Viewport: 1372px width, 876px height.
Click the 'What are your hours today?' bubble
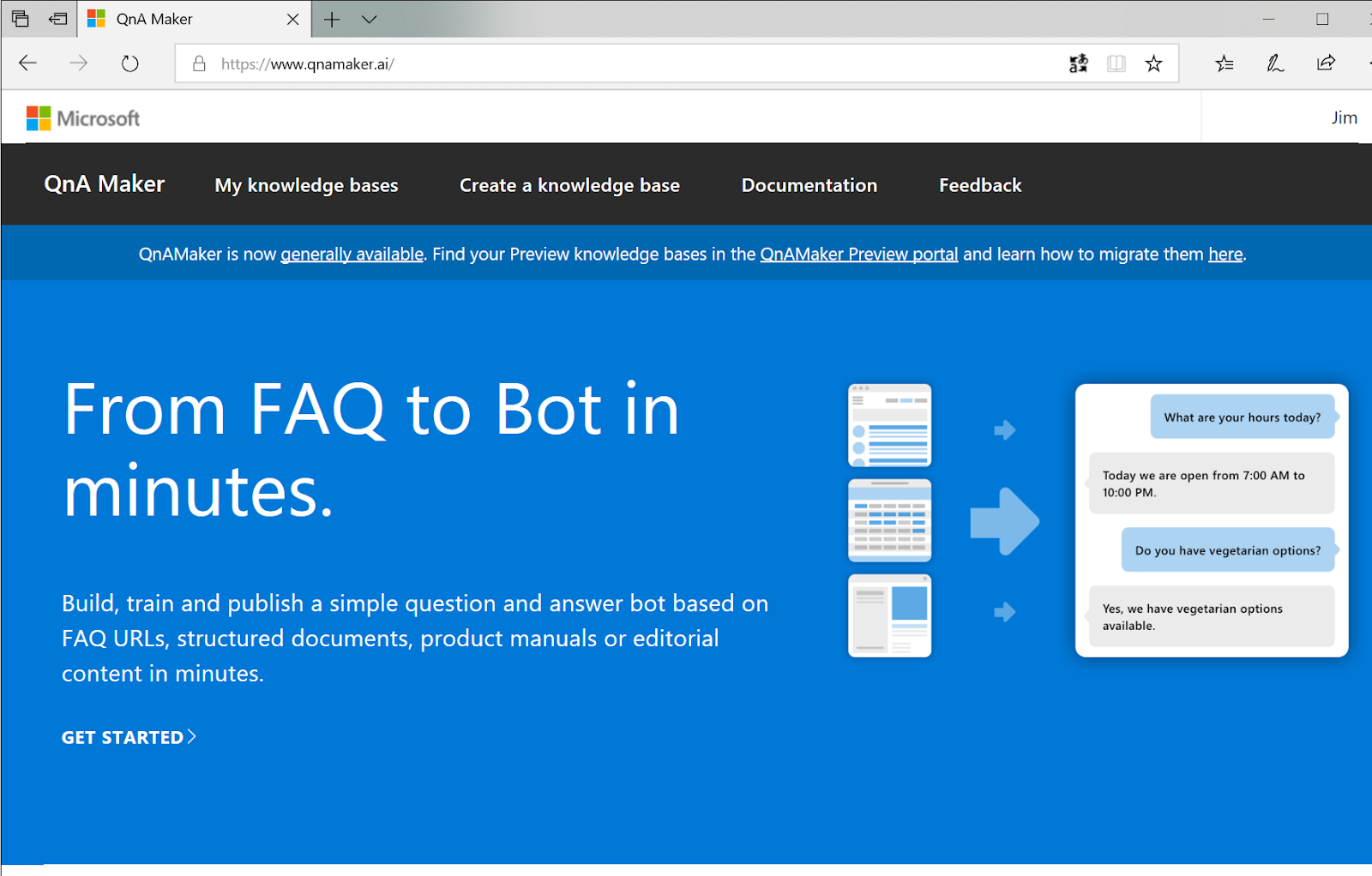1243,417
